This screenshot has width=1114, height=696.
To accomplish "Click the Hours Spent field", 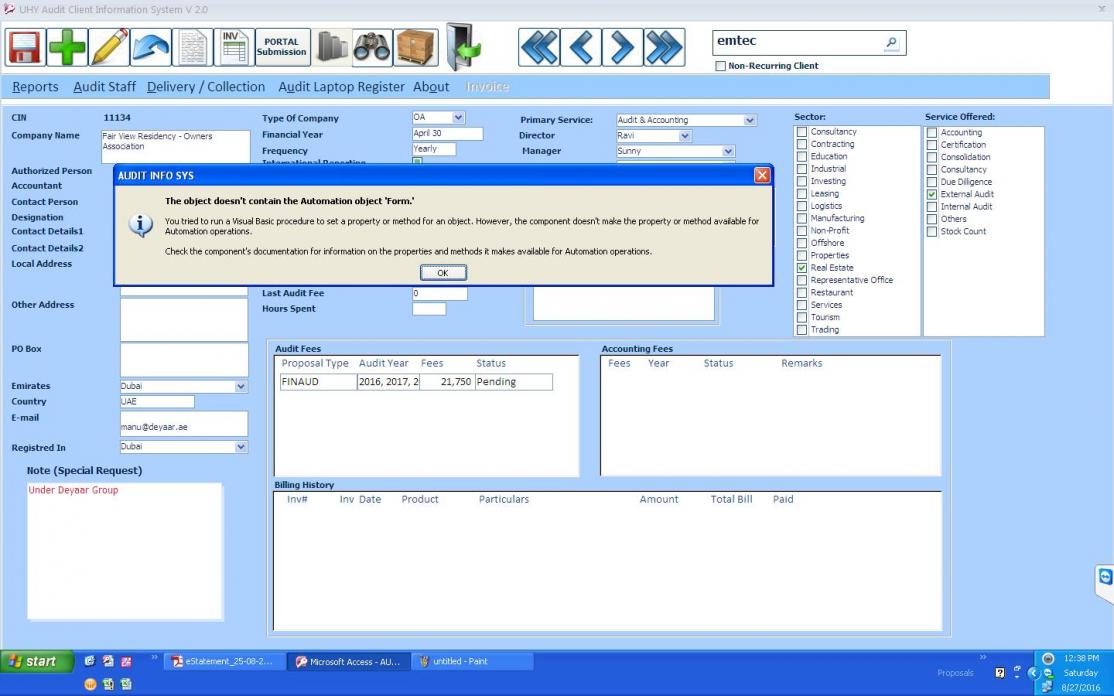I will (x=429, y=309).
